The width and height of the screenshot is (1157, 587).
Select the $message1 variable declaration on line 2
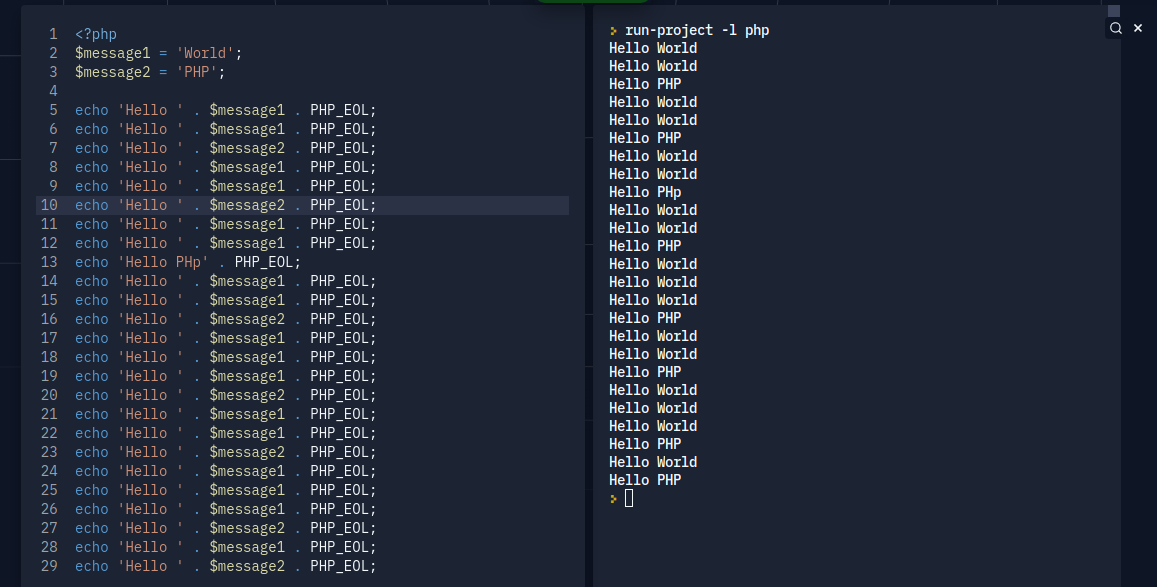click(x=112, y=53)
